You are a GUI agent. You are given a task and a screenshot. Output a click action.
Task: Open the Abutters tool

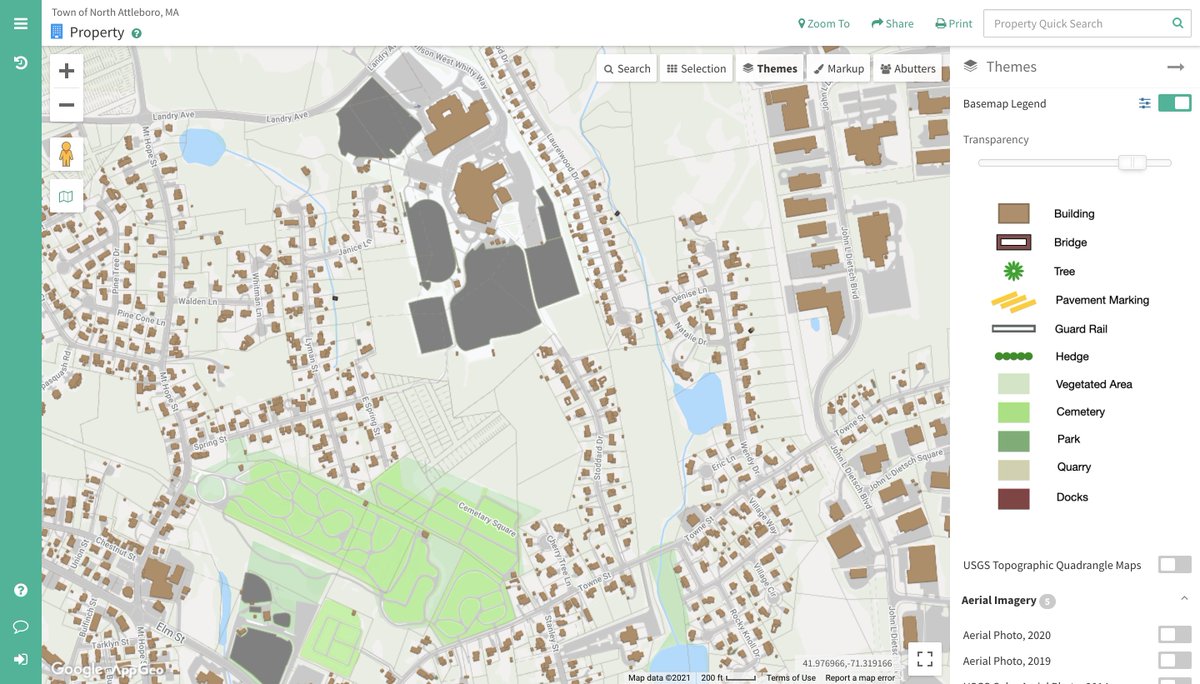(x=908, y=68)
